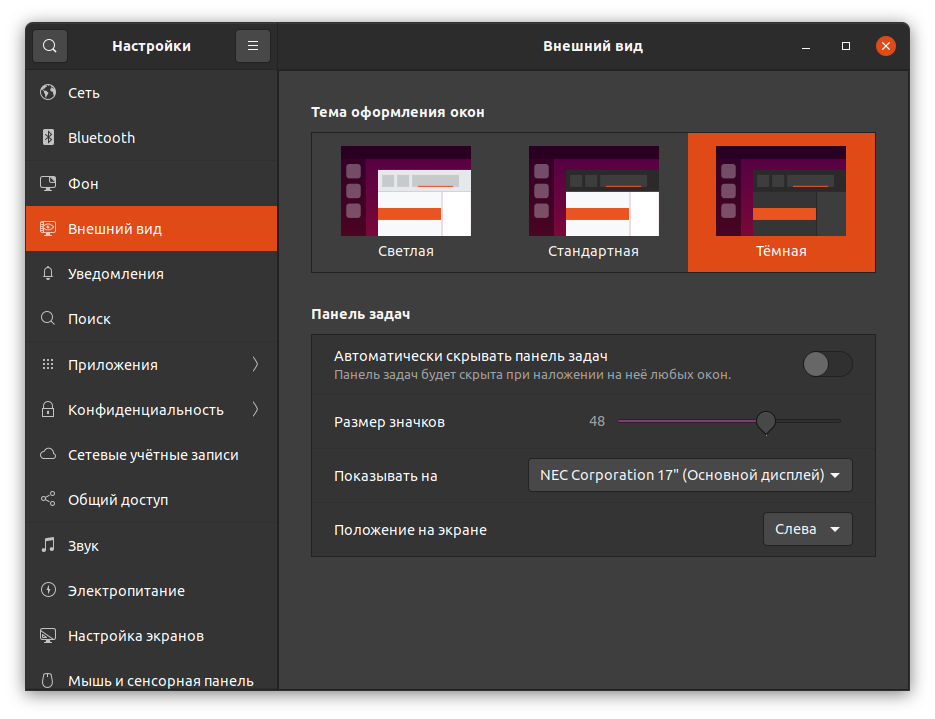Click the Bluetooth icon in sidebar
Image resolution: width=935 pixels, height=719 pixels.
pyautogui.click(x=47, y=138)
